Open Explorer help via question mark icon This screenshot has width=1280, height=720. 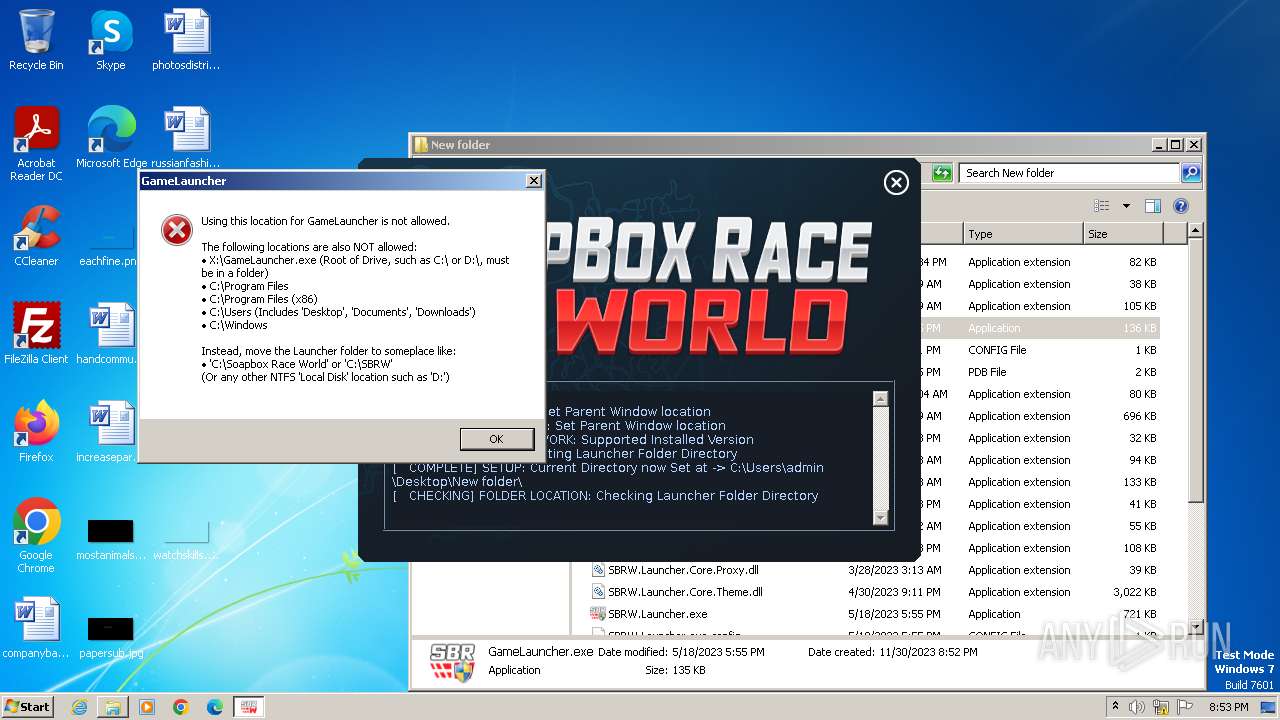[1181, 206]
